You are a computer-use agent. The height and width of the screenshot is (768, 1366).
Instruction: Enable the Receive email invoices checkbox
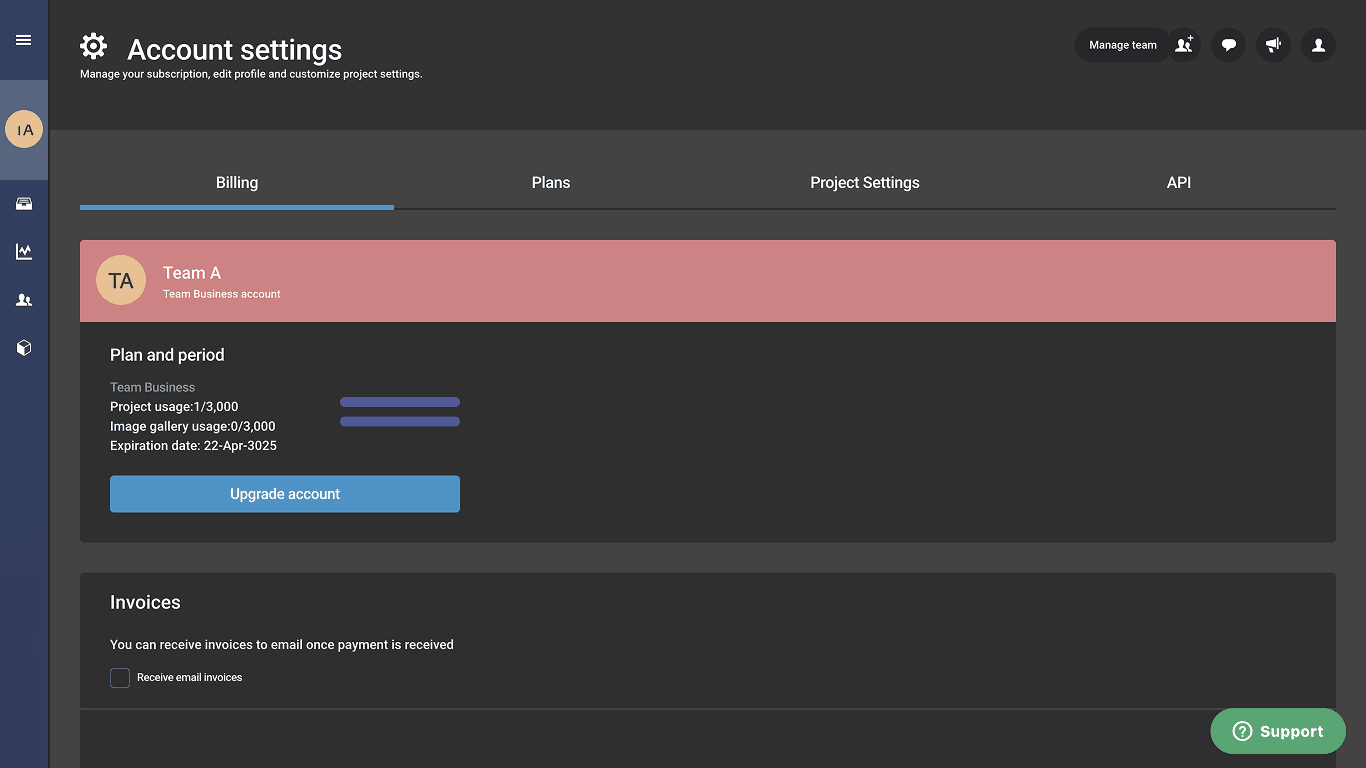pyautogui.click(x=120, y=678)
